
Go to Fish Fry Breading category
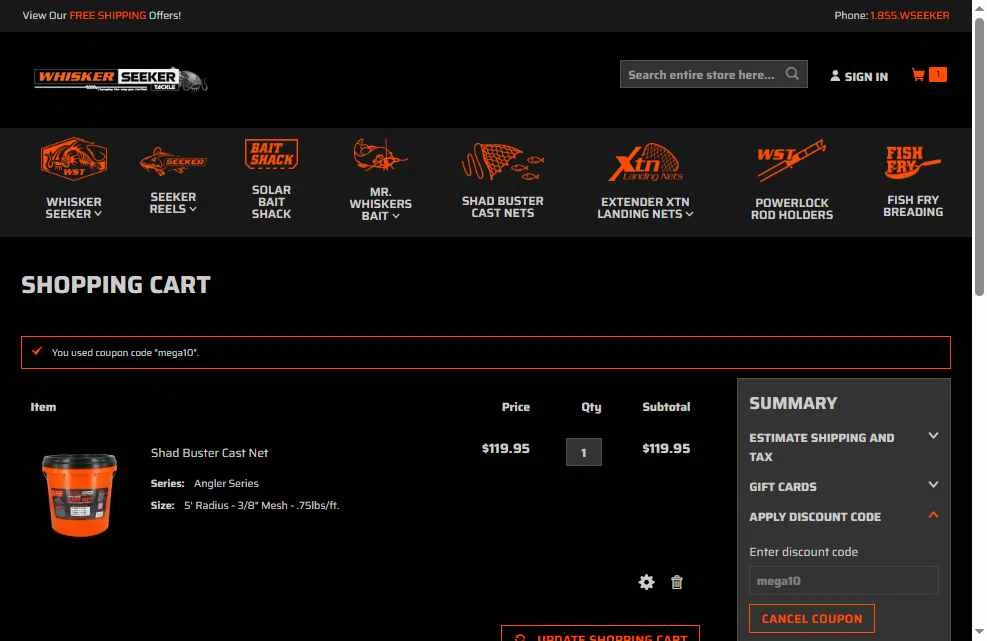tap(913, 206)
